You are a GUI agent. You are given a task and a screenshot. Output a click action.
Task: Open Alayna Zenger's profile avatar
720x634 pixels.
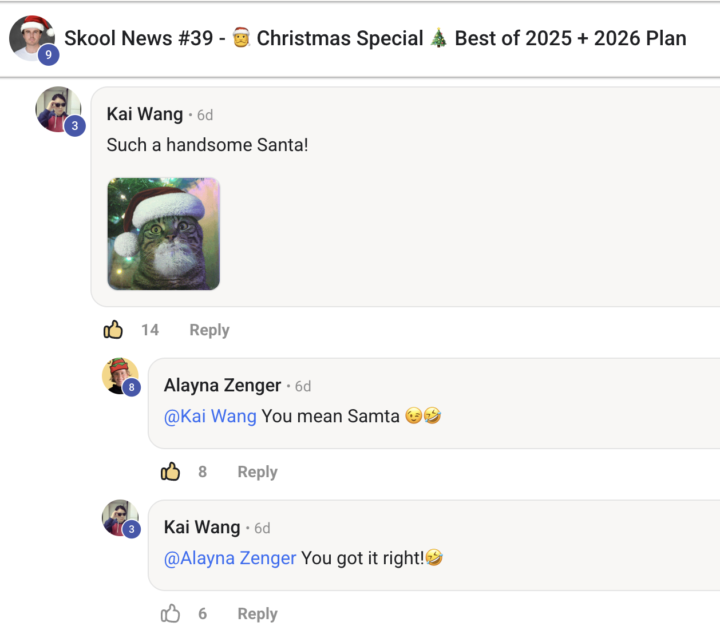(119, 376)
